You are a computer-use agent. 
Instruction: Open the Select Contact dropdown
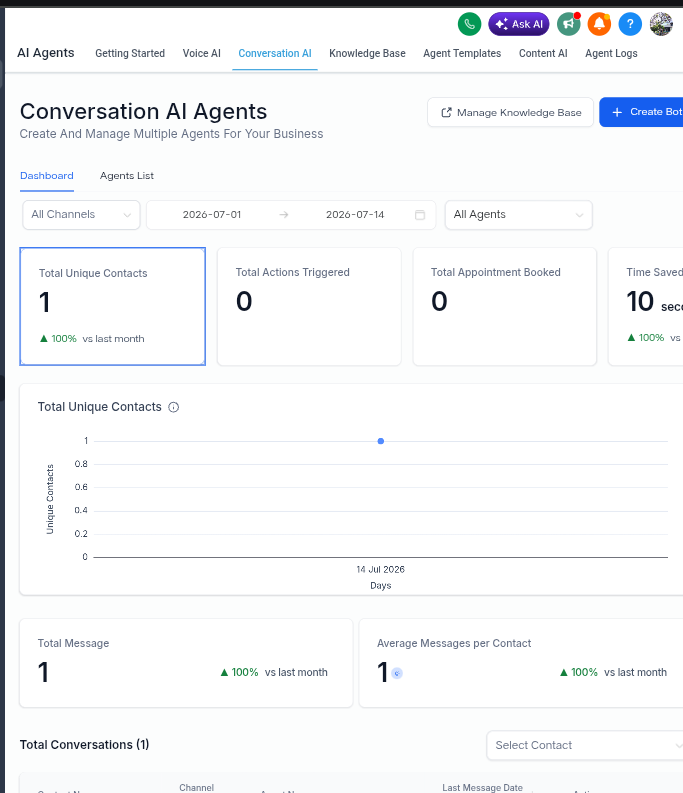coord(585,745)
